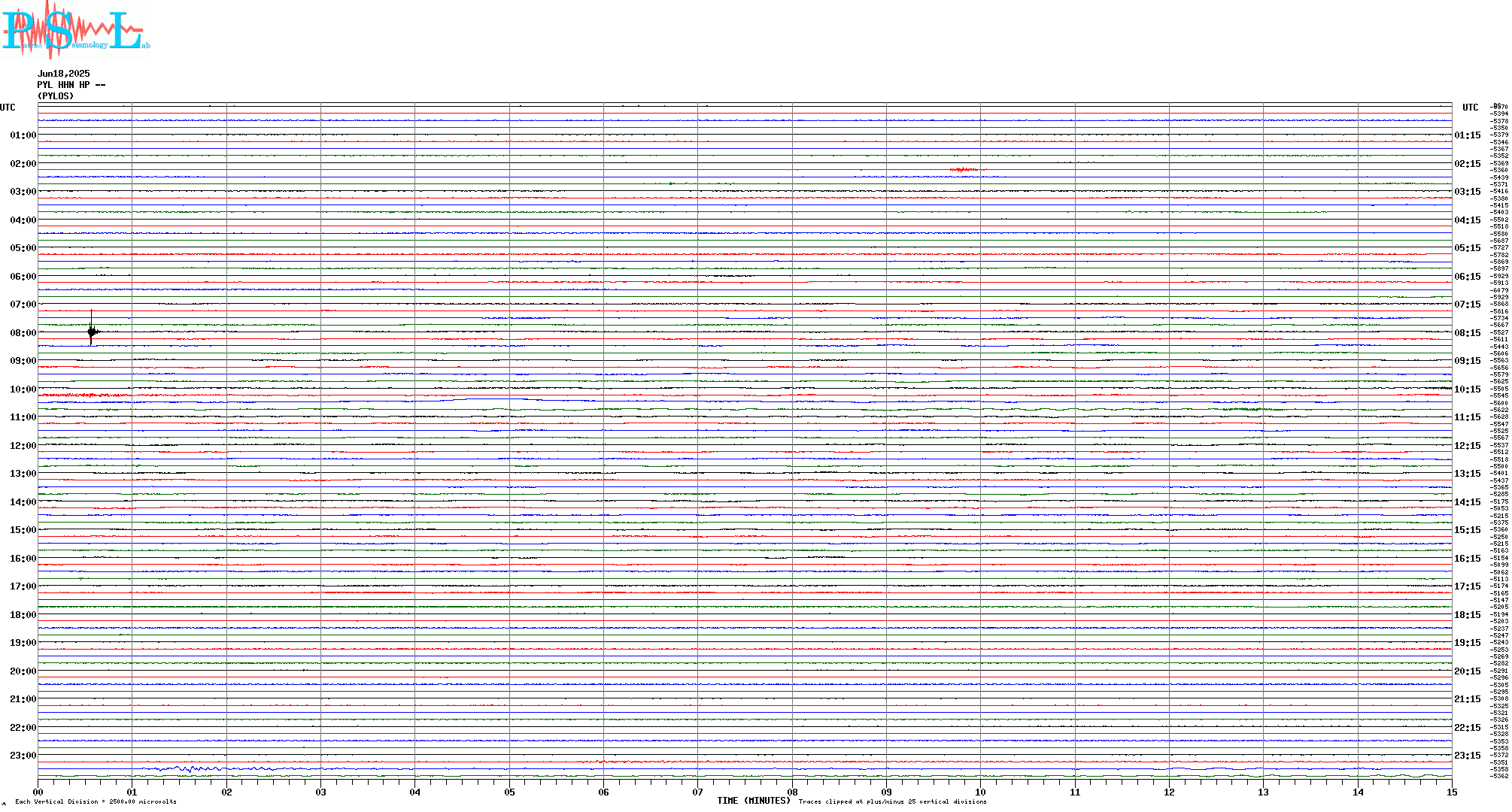Click minute "15" tick label on bottom axis
Image resolution: width=1512 pixels, height=812 pixels.
(x=1452, y=792)
